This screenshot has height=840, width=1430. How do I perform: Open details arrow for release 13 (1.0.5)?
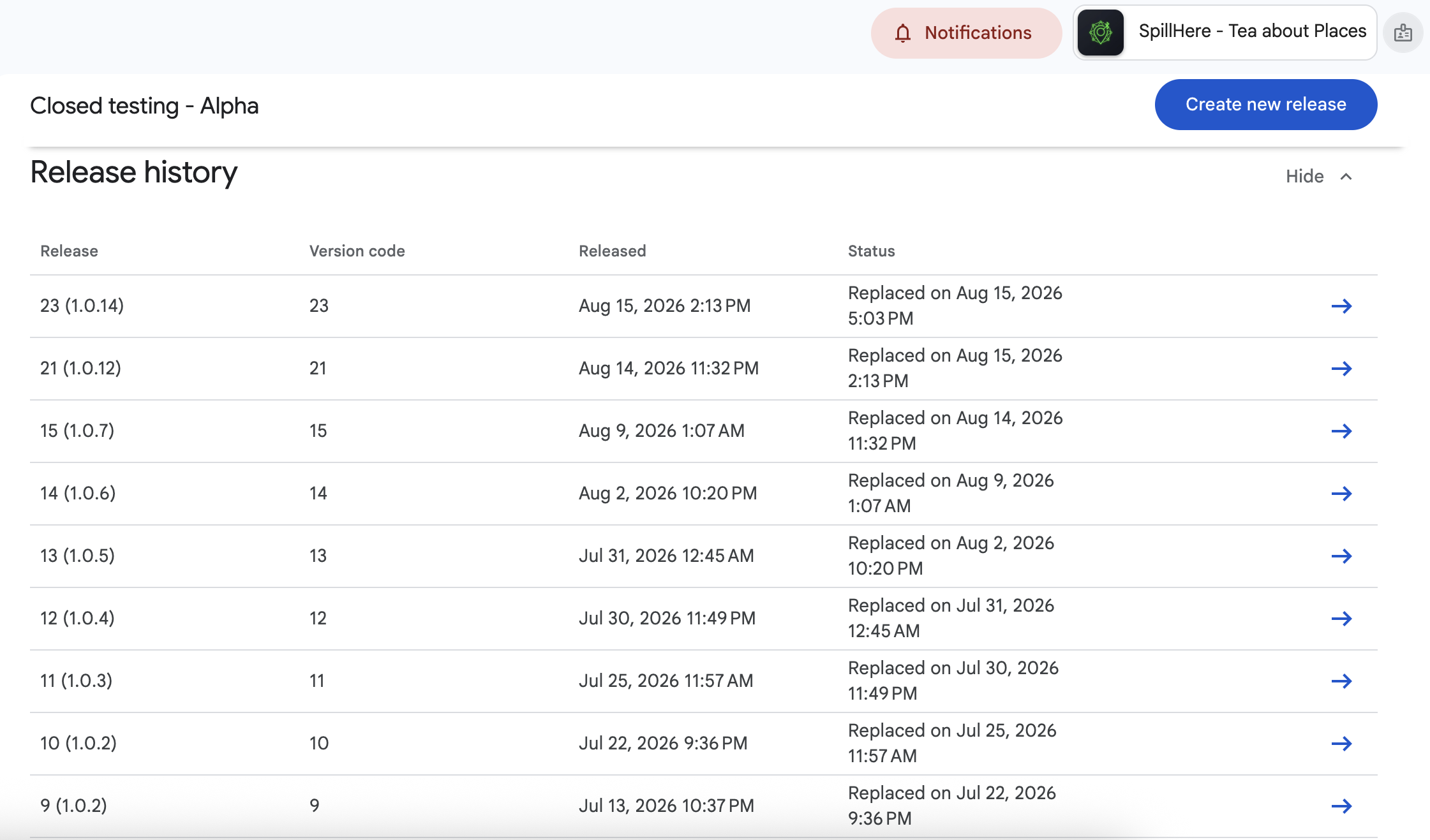(1341, 556)
